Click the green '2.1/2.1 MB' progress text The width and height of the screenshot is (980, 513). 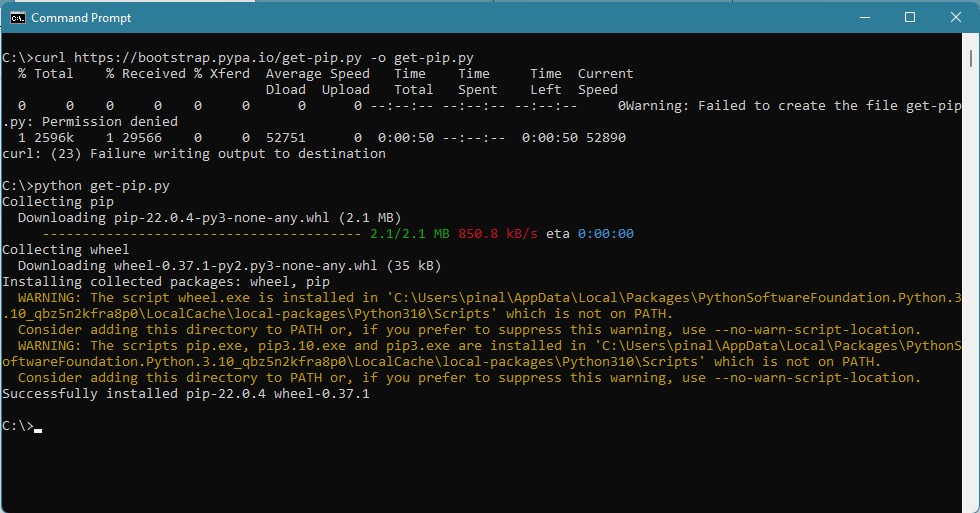pyautogui.click(x=409, y=234)
